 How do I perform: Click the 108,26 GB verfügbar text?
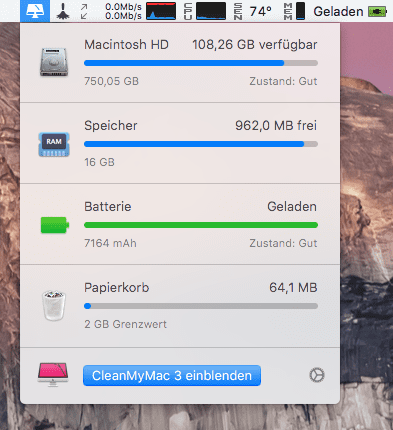coord(255,45)
